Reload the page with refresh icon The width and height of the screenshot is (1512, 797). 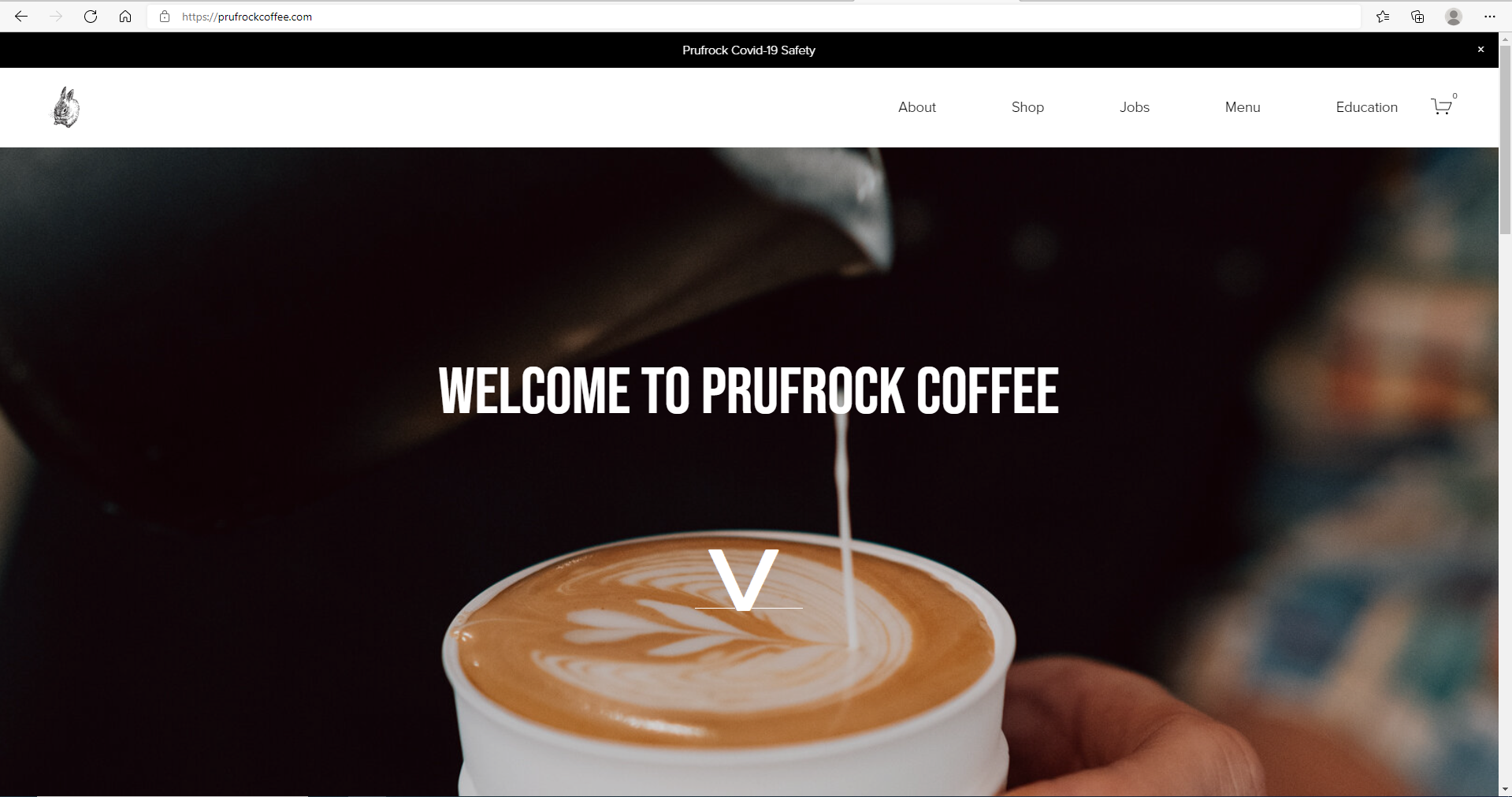(x=91, y=17)
